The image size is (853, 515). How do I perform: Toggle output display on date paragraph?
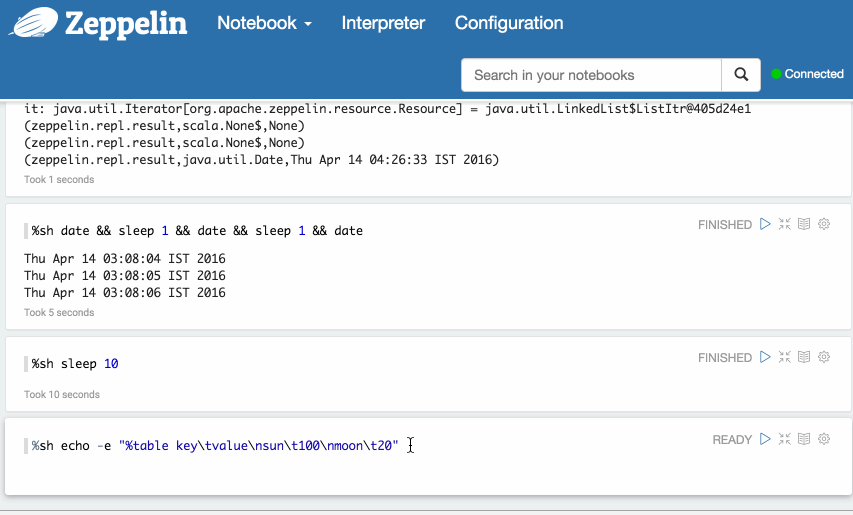click(x=804, y=225)
